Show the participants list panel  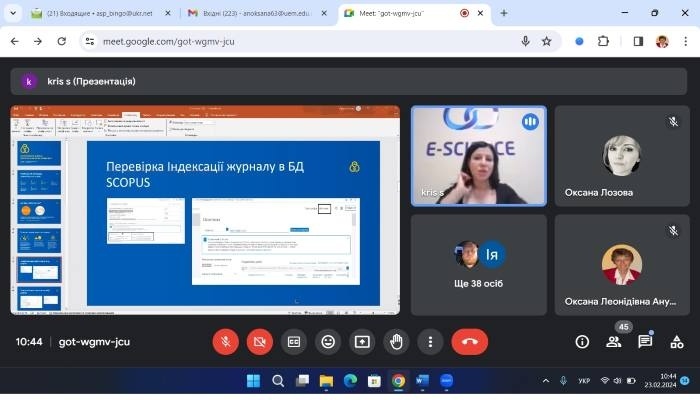(614, 341)
